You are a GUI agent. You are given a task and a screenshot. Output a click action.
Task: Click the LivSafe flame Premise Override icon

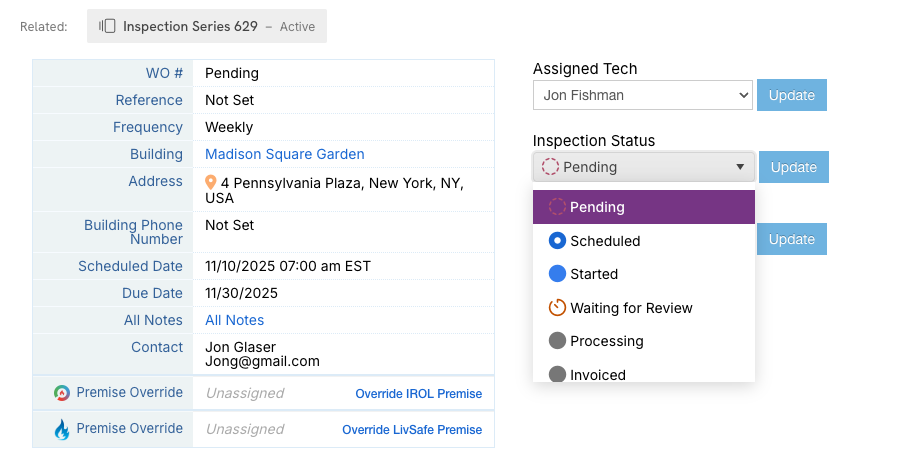[x=62, y=429]
